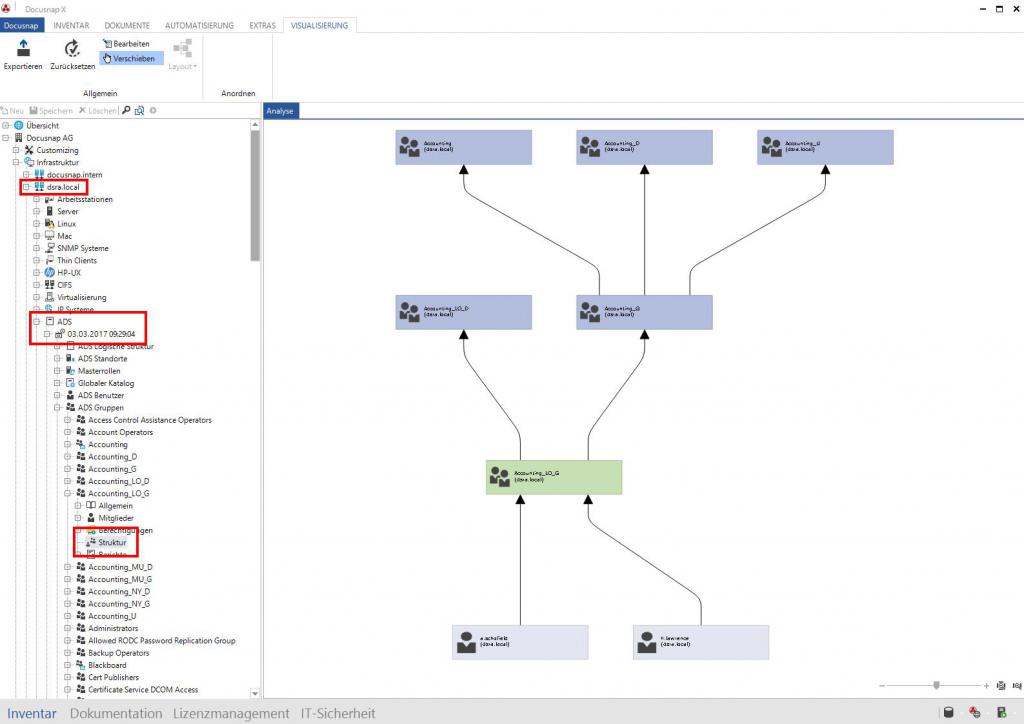Select the Bearbeiten edit tool

tap(126, 44)
